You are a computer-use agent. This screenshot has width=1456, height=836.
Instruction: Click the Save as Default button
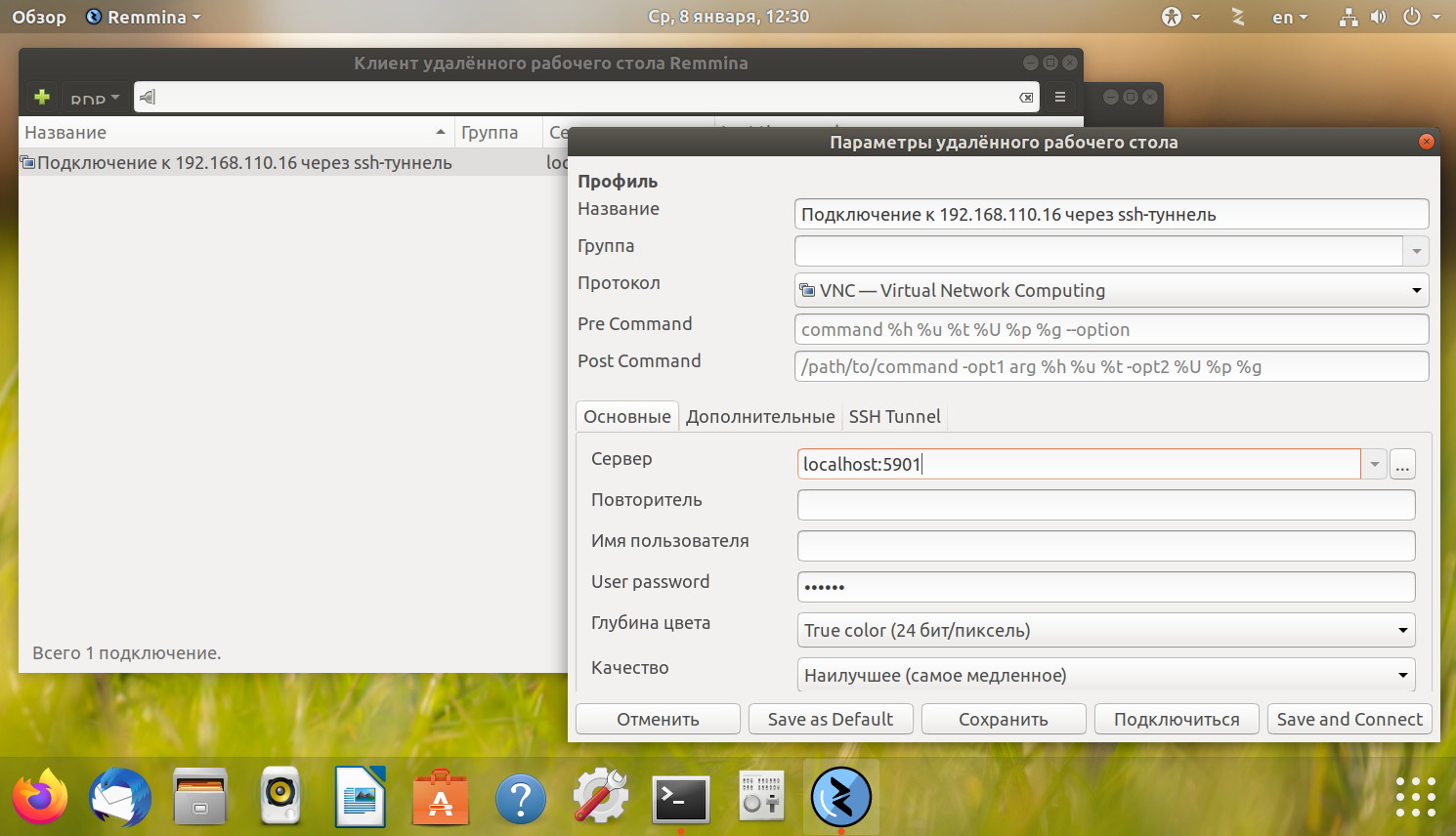pos(831,719)
